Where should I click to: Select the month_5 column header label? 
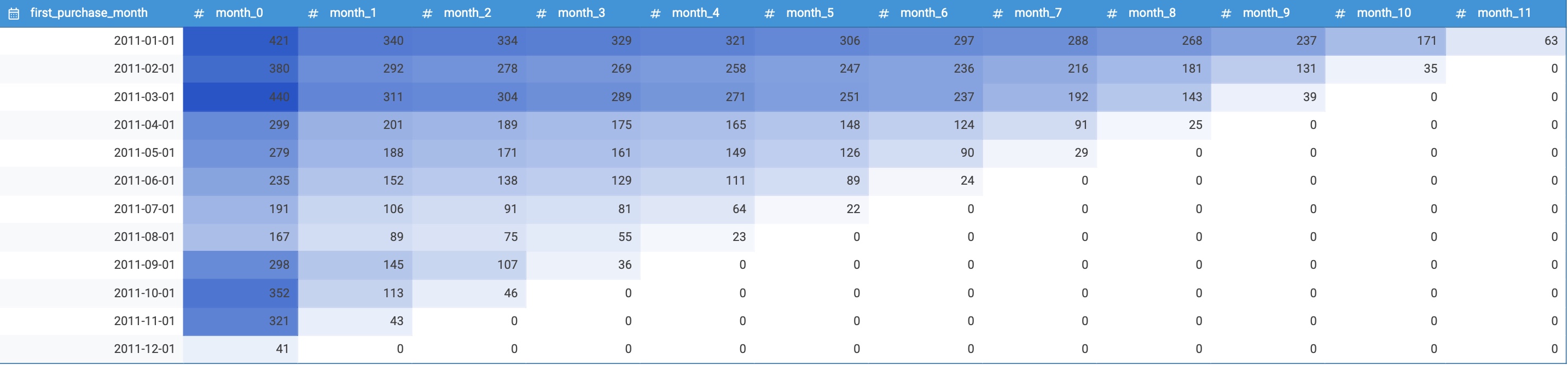tap(810, 13)
